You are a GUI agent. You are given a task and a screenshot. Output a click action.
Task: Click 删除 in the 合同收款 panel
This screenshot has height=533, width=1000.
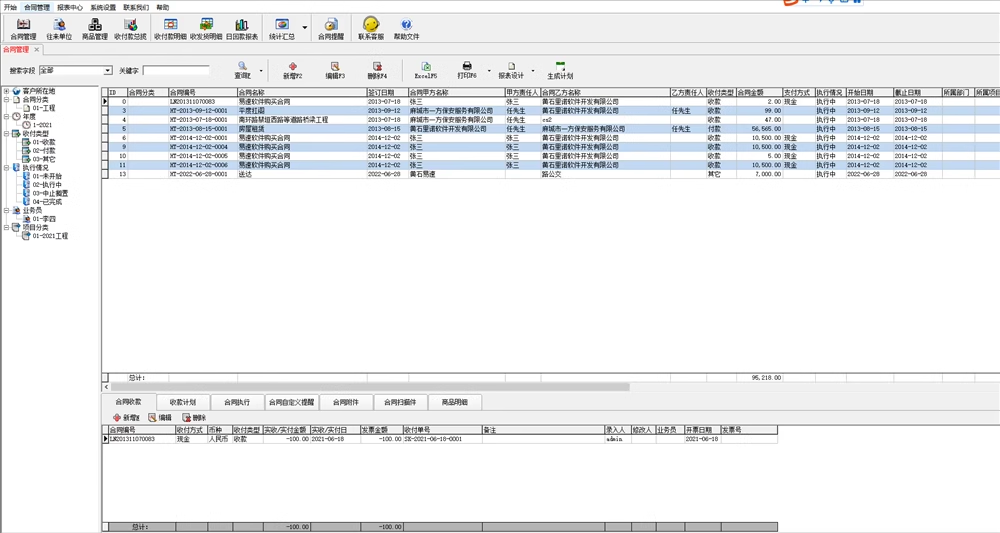[x=195, y=418]
